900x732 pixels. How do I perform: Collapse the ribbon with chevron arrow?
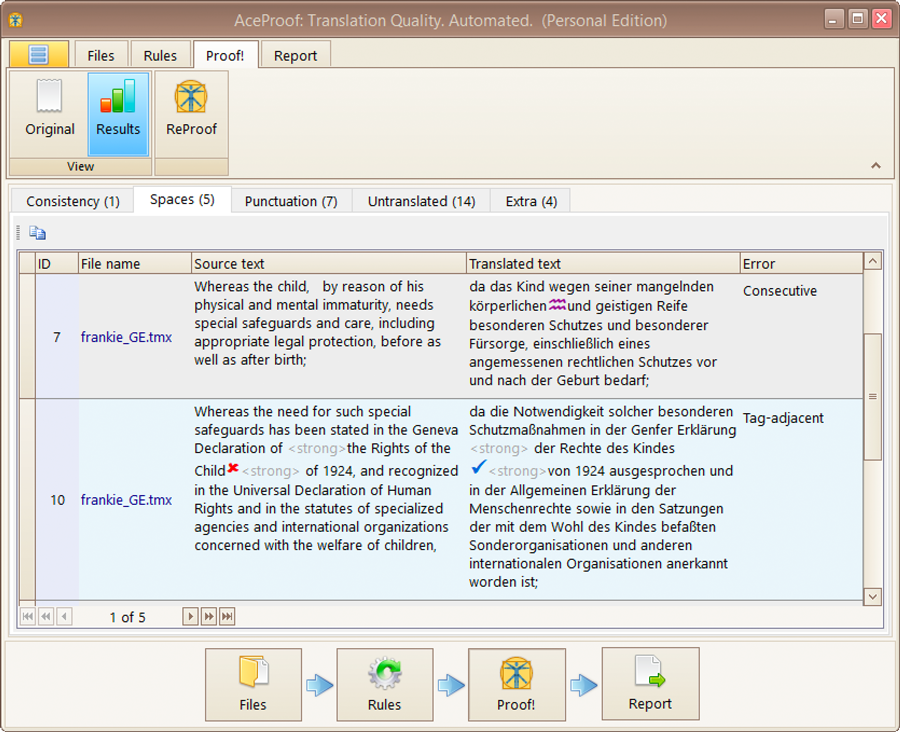[x=876, y=166]
